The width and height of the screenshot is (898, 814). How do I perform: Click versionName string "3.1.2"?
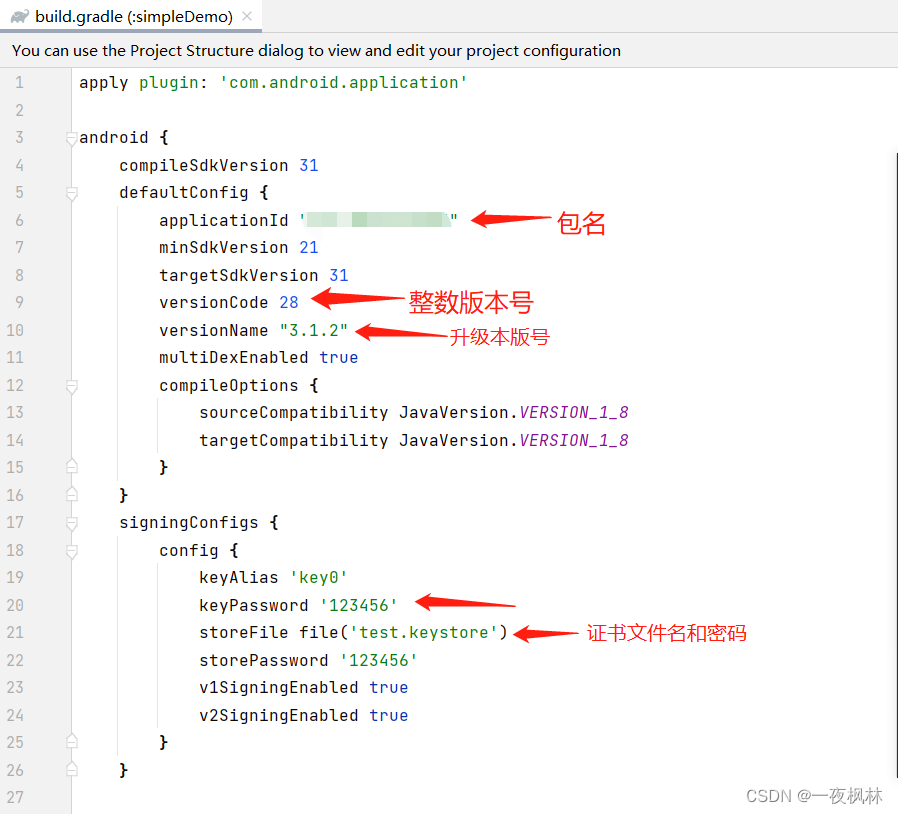pyautogui.click(x=314, y=330)
